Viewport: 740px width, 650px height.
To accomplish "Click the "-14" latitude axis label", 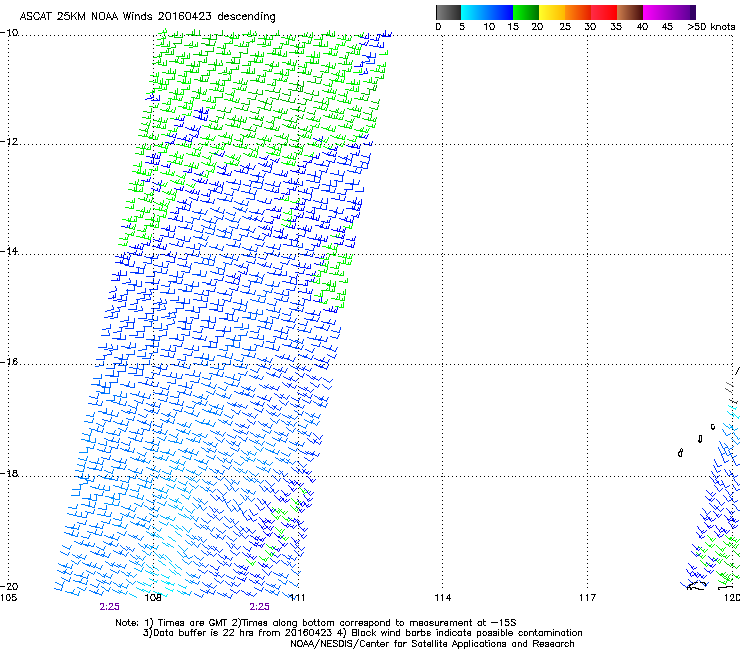I will (x=9, y=251).
